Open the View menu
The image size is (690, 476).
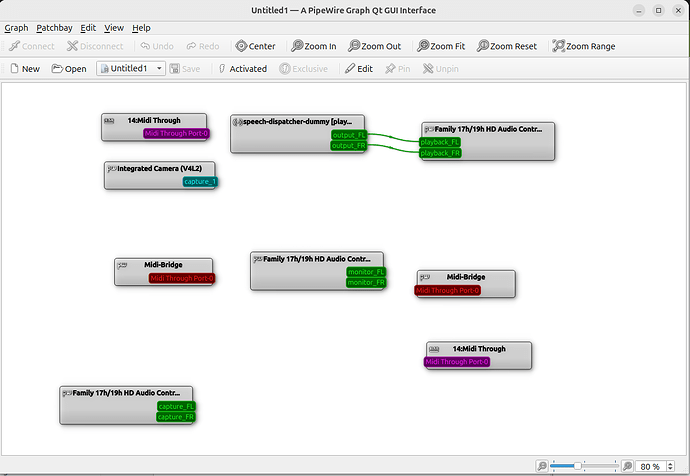[x=114, y=28]
